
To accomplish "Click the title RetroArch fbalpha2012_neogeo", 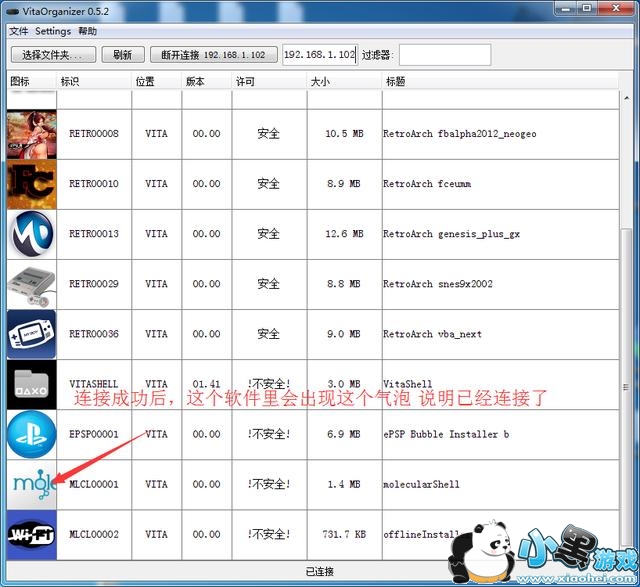I will click(460, 134).
